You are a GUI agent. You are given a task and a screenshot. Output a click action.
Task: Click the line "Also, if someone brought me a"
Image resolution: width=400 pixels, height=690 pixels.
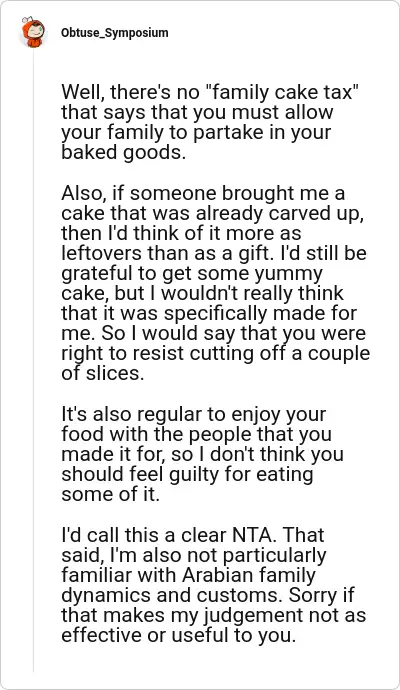point(203,193)
